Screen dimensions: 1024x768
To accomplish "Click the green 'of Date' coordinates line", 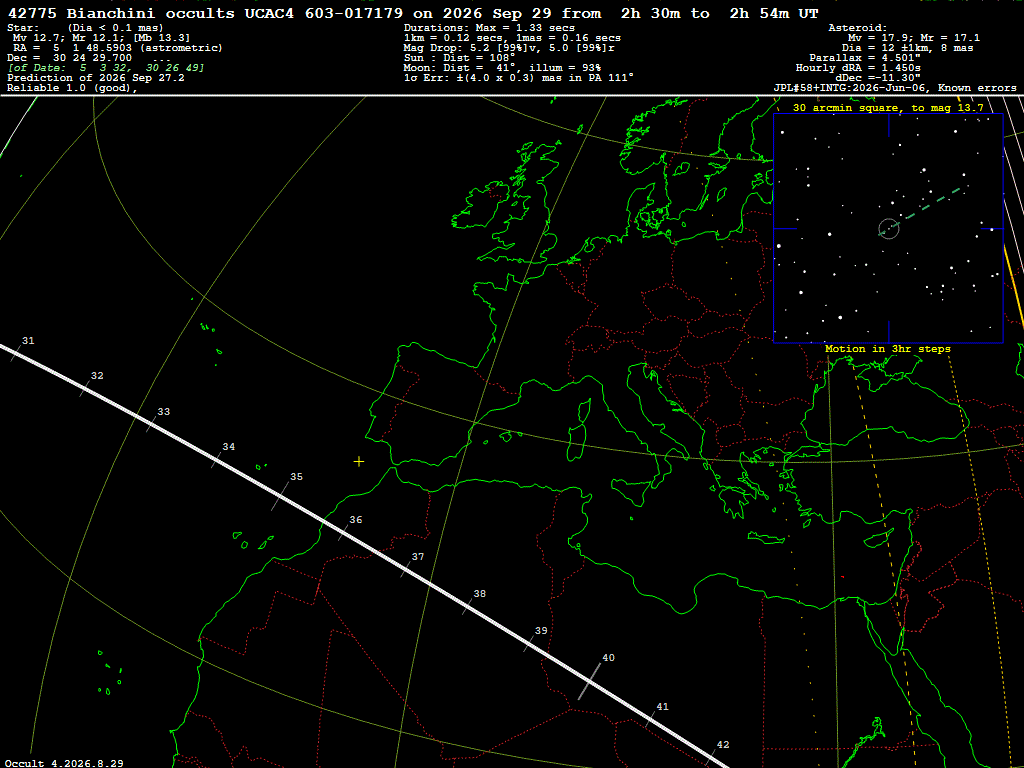I will (x=106, y=68).
